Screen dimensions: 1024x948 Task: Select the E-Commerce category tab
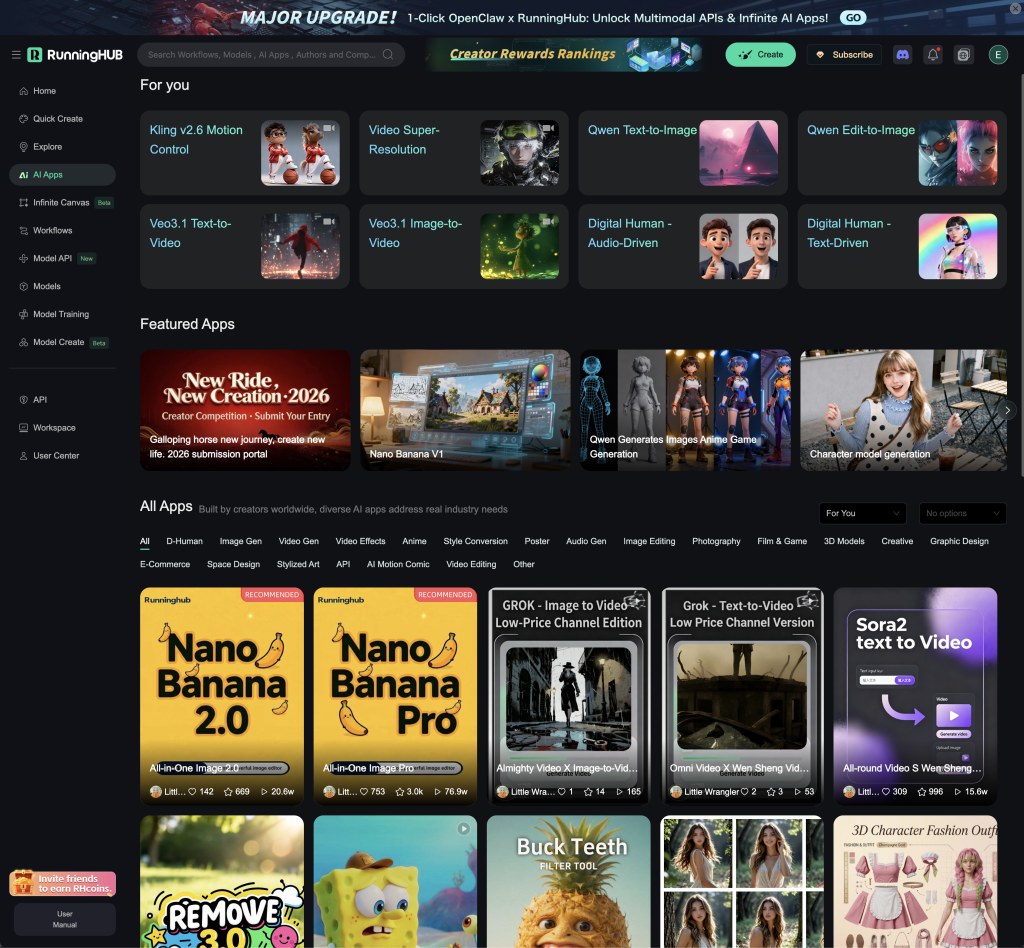pyautogui.click(x=165, y=564)
